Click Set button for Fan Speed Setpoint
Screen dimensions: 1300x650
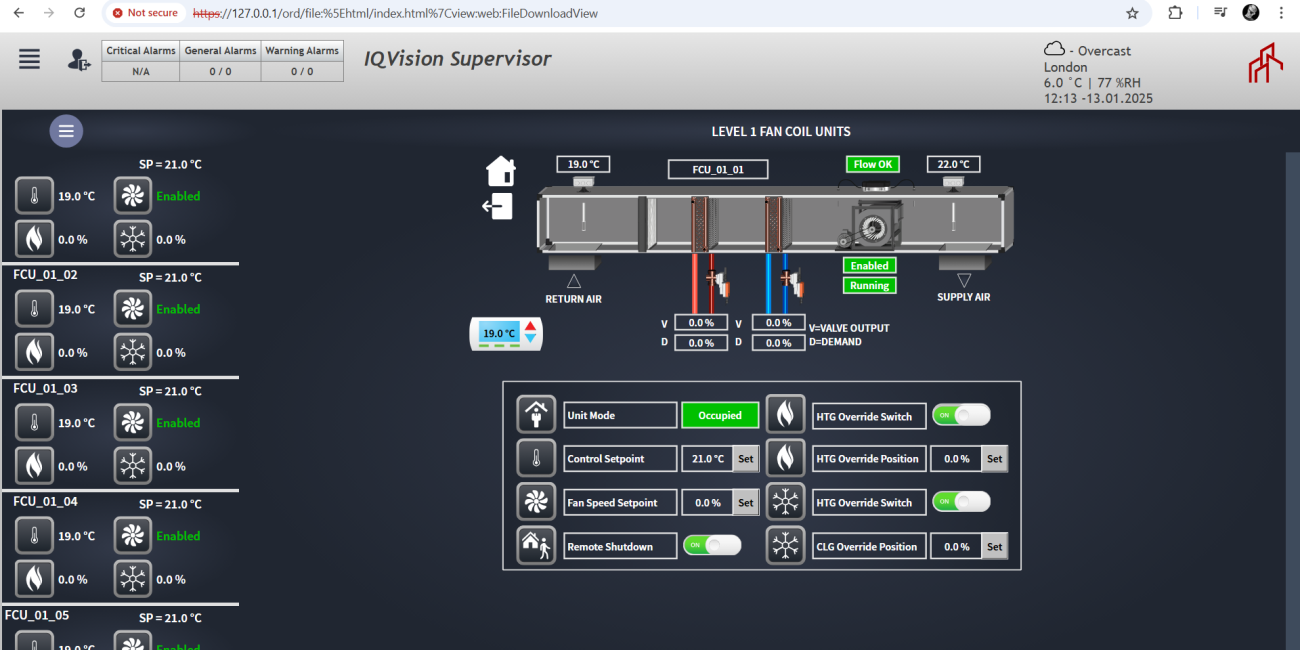click(x=746, y=503)
